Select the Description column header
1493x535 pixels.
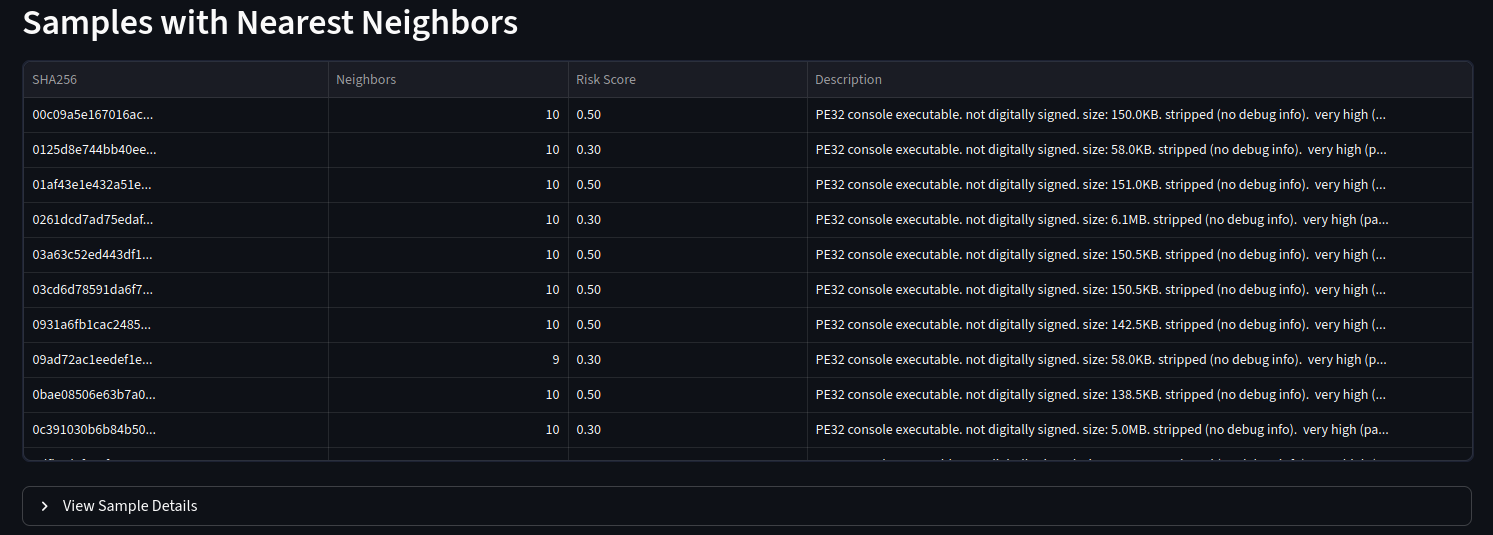(x=848, y=80)
